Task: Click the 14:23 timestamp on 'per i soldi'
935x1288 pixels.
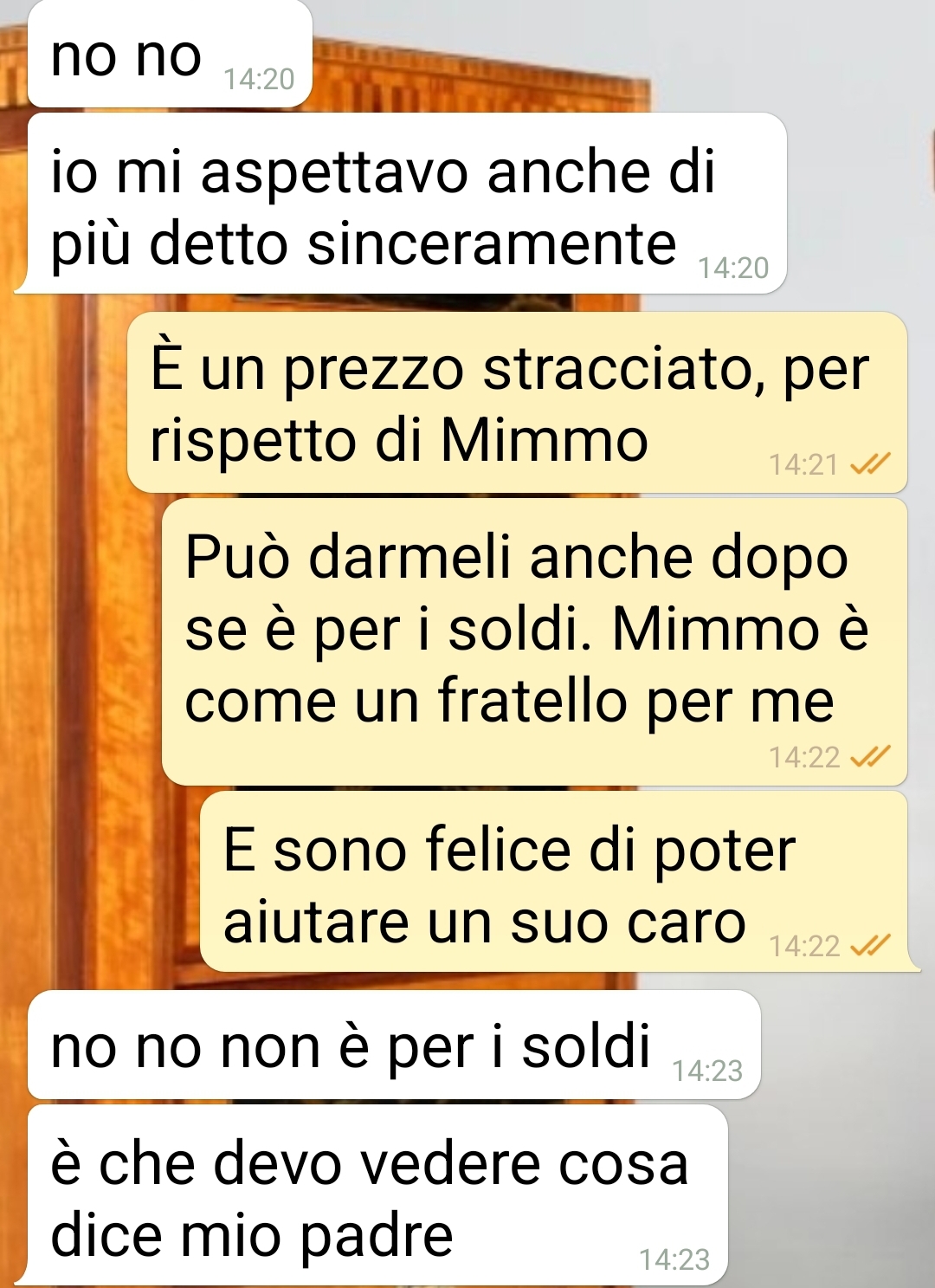Action: [707, 1071]
